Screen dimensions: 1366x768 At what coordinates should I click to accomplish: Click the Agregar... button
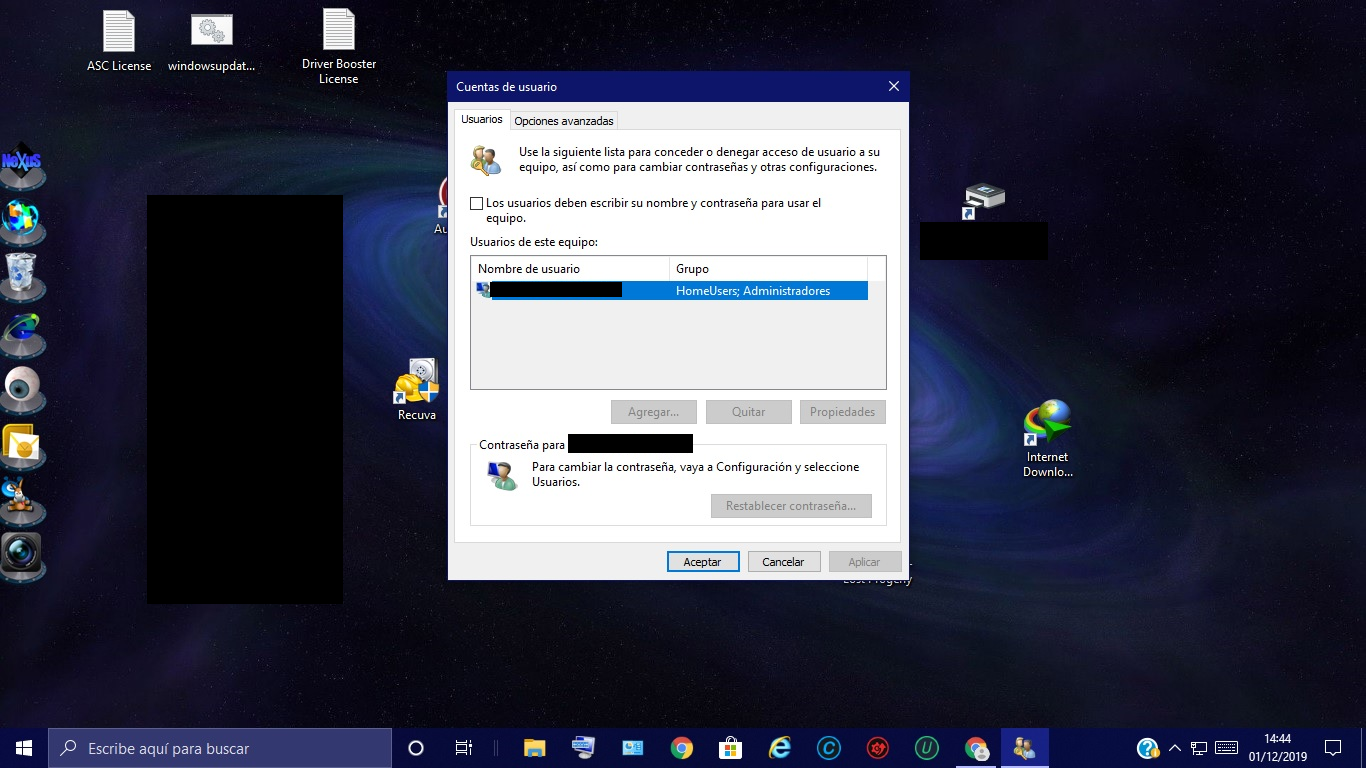coord(654,412)
